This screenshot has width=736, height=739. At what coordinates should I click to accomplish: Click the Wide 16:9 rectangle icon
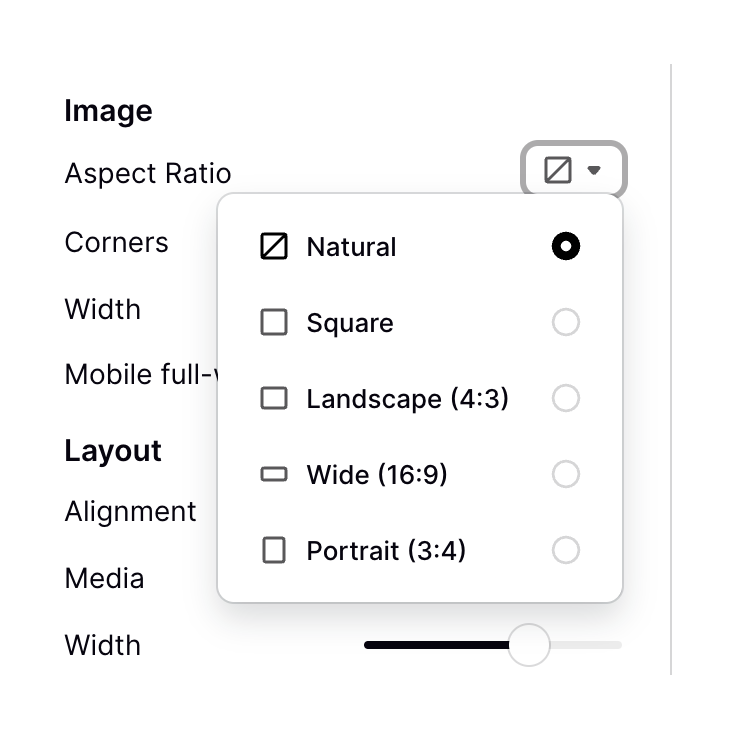point(273,475)
